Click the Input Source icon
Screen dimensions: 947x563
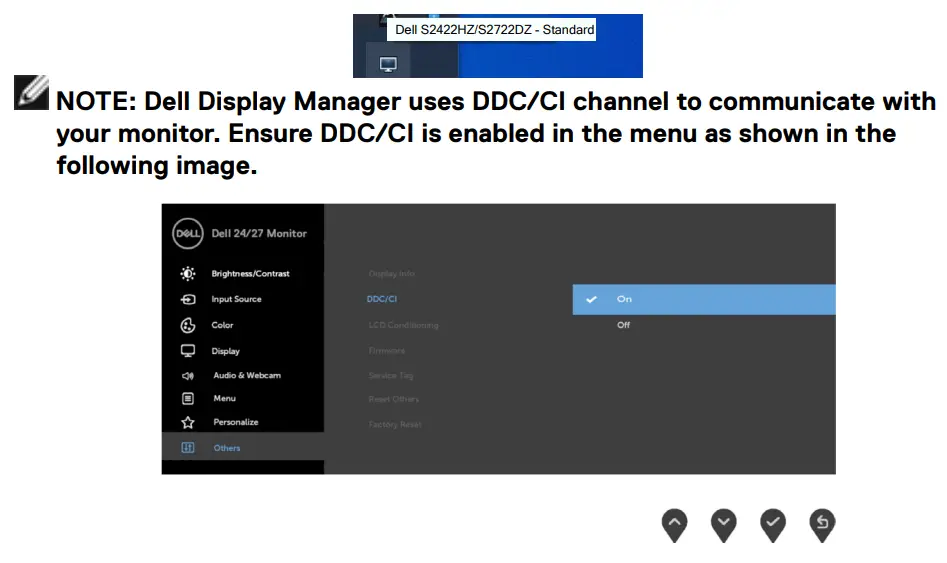(x=188, y=300)
